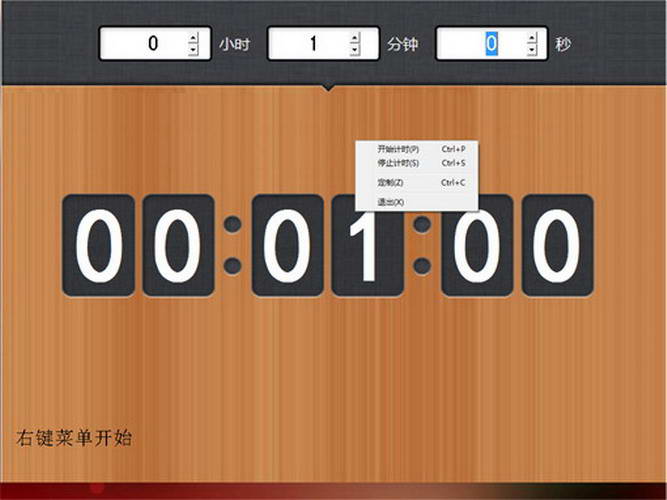The width and height of the screenshot is (667, 500).
Task: Click the second hours digit tile
Action: [178, 245]
